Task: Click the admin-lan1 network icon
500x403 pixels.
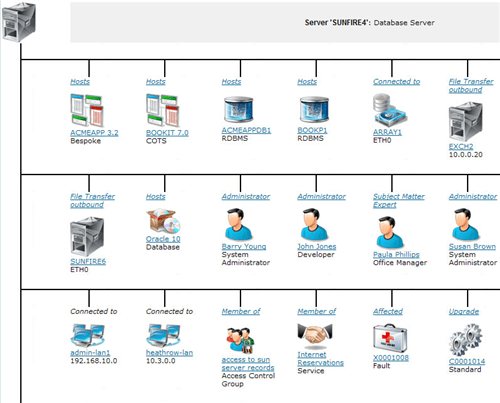Action: [x=88, y=335]
